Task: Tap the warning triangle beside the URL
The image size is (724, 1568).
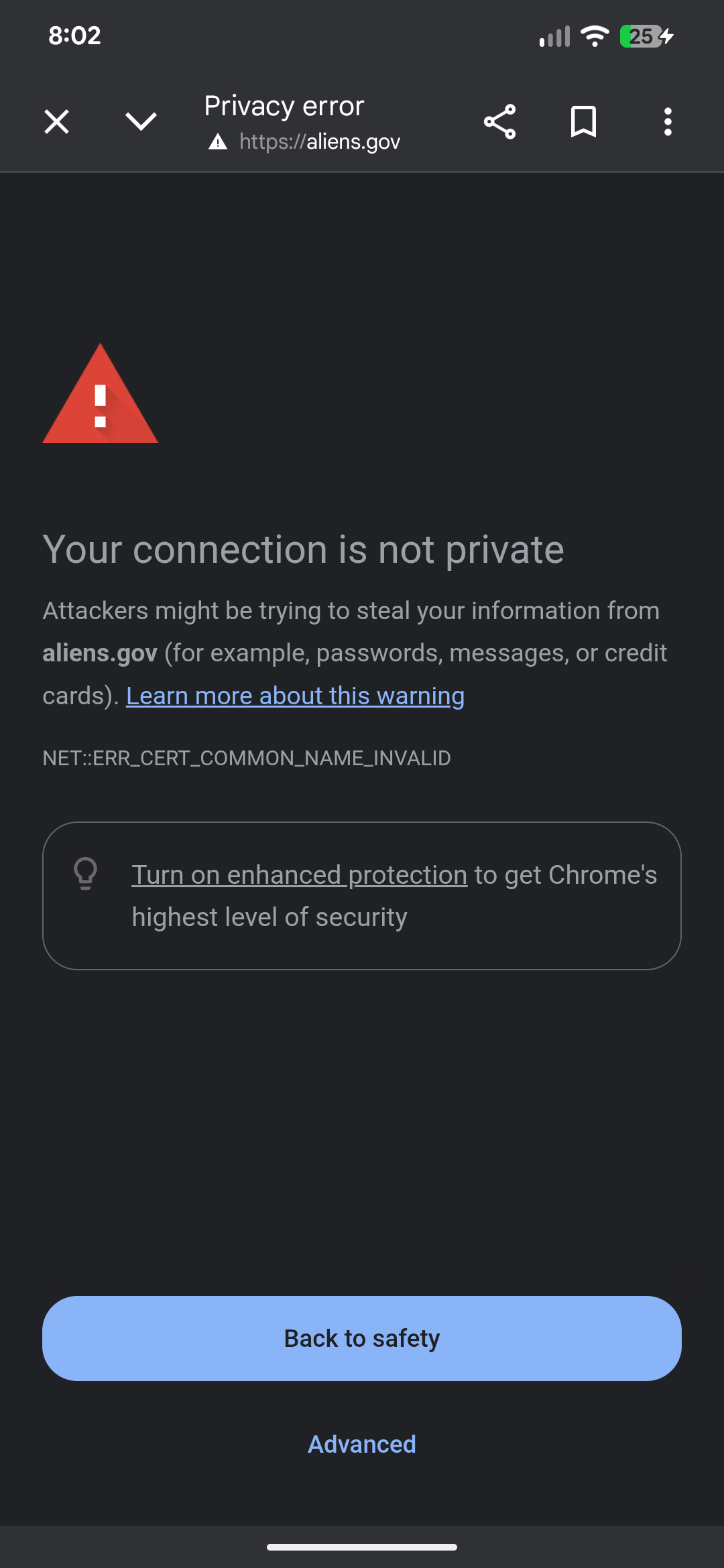Action: 218,141
